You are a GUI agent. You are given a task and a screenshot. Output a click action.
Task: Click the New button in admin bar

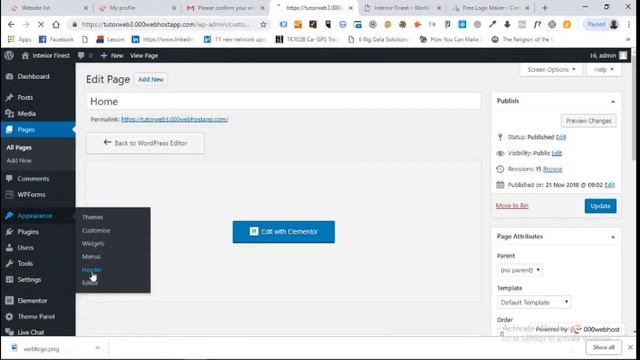tap(112, 56)
